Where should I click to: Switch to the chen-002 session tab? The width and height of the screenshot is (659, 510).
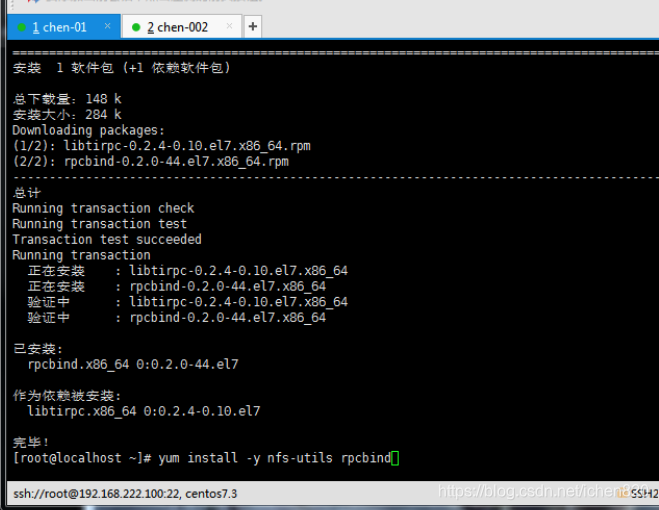(182, 27)
